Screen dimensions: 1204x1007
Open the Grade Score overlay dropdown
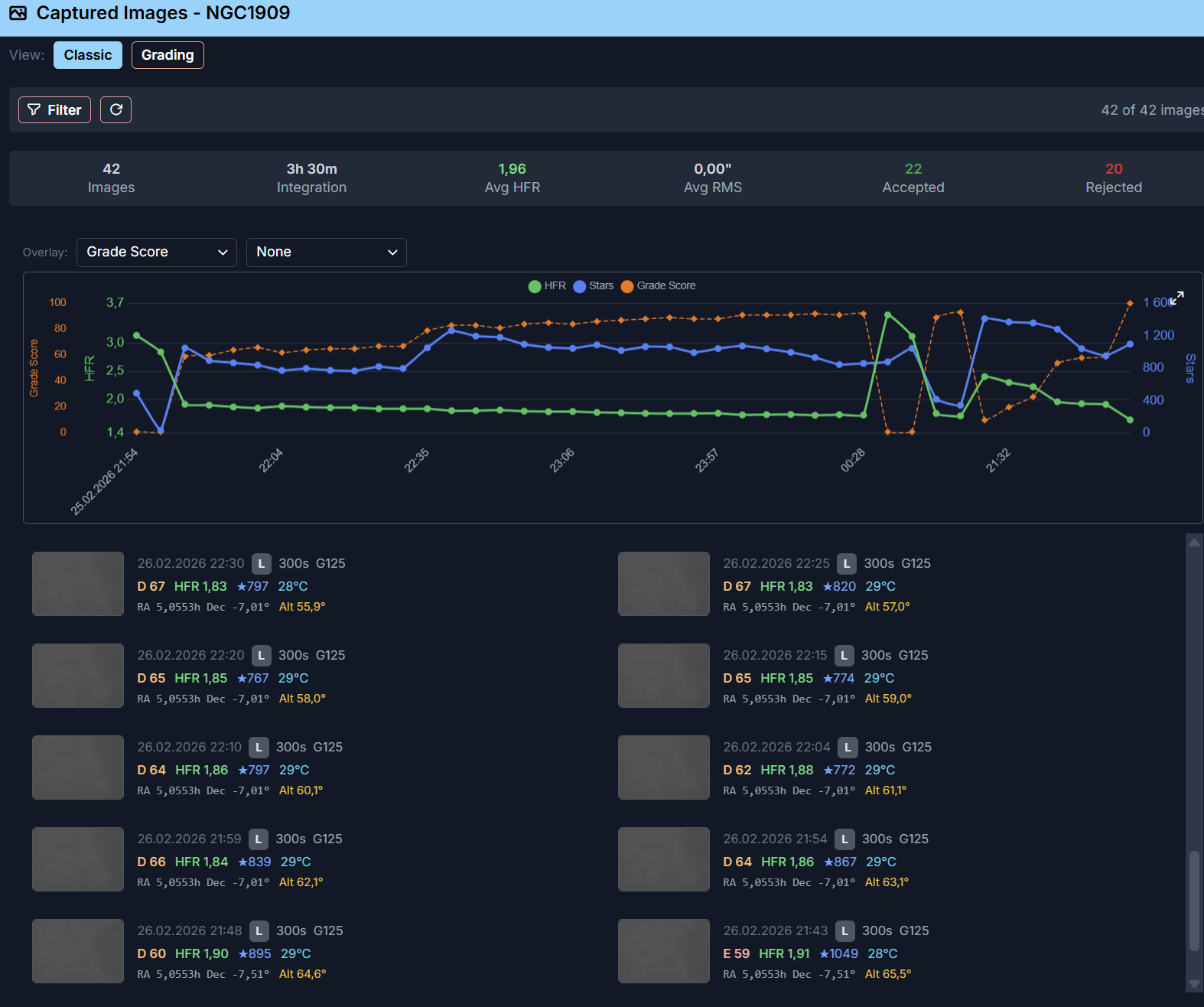coord(156,253)
